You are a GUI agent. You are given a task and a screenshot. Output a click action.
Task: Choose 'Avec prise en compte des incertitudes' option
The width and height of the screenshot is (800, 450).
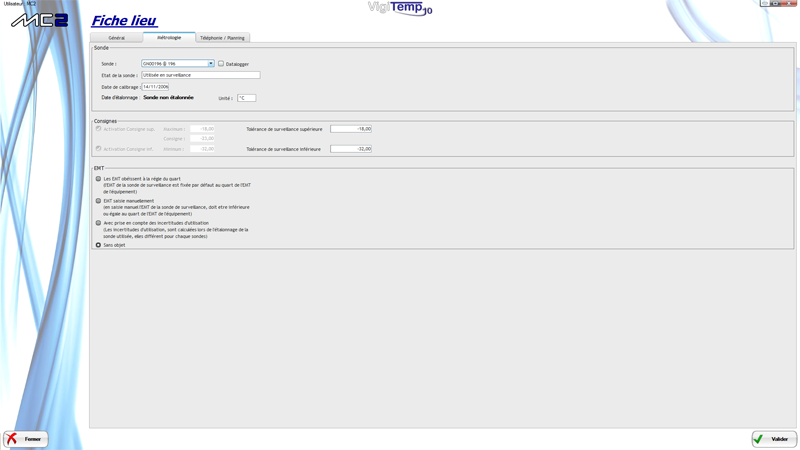[98, 223]
